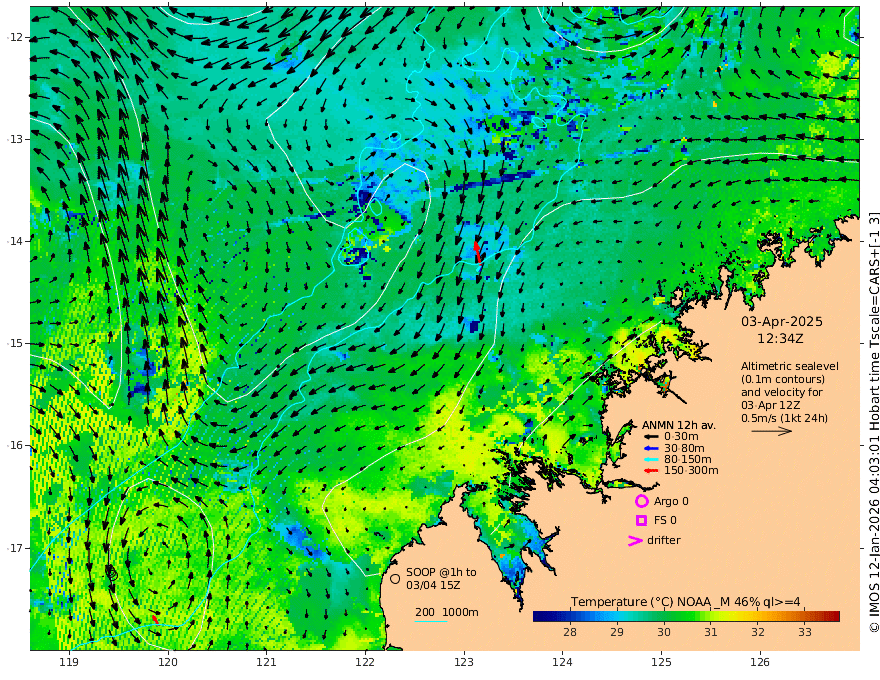Click the '03/04 15Z' label

coord(433,585)
